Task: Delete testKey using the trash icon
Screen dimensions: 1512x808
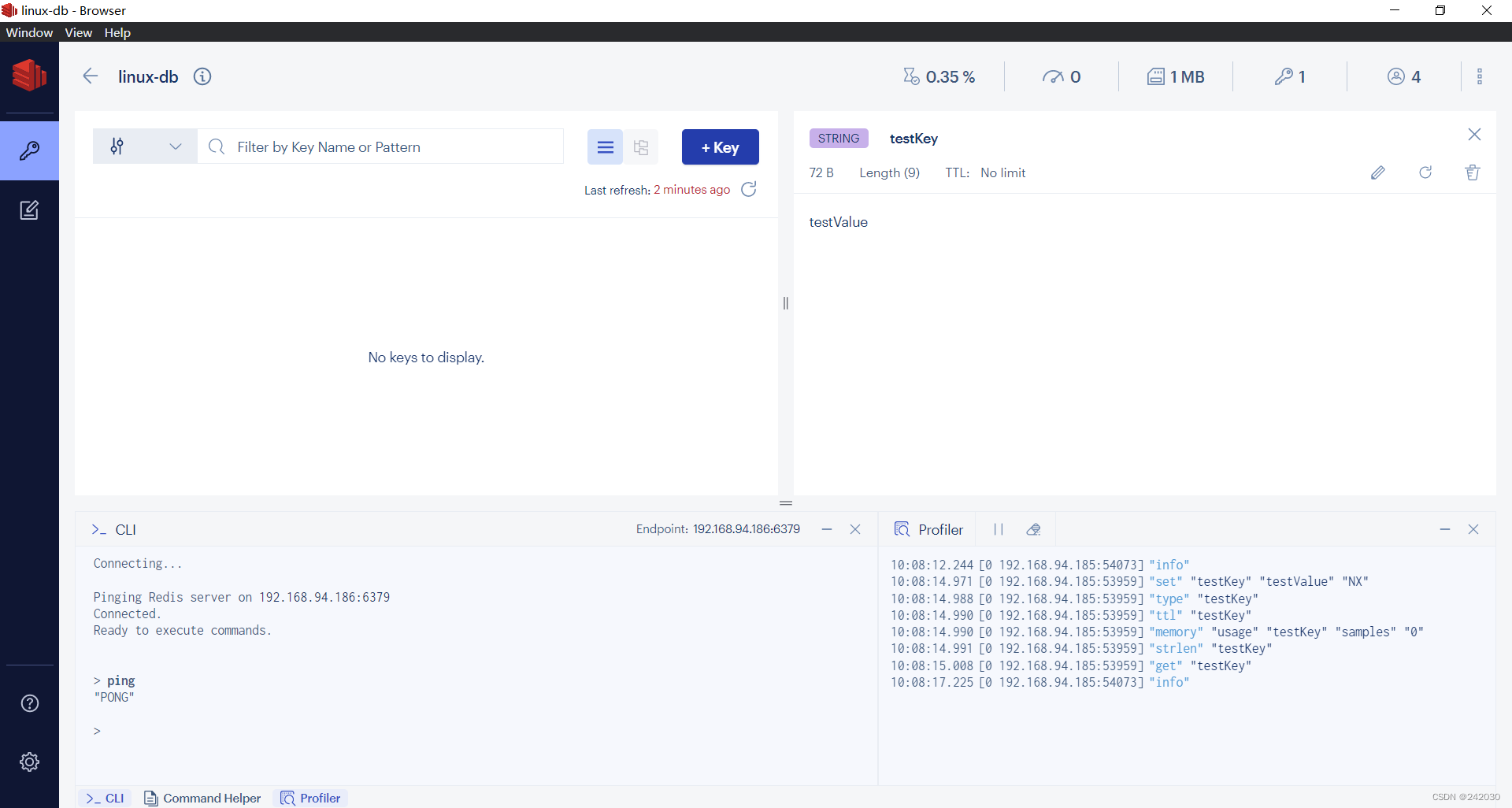Action: click(x=1473, y=172)
